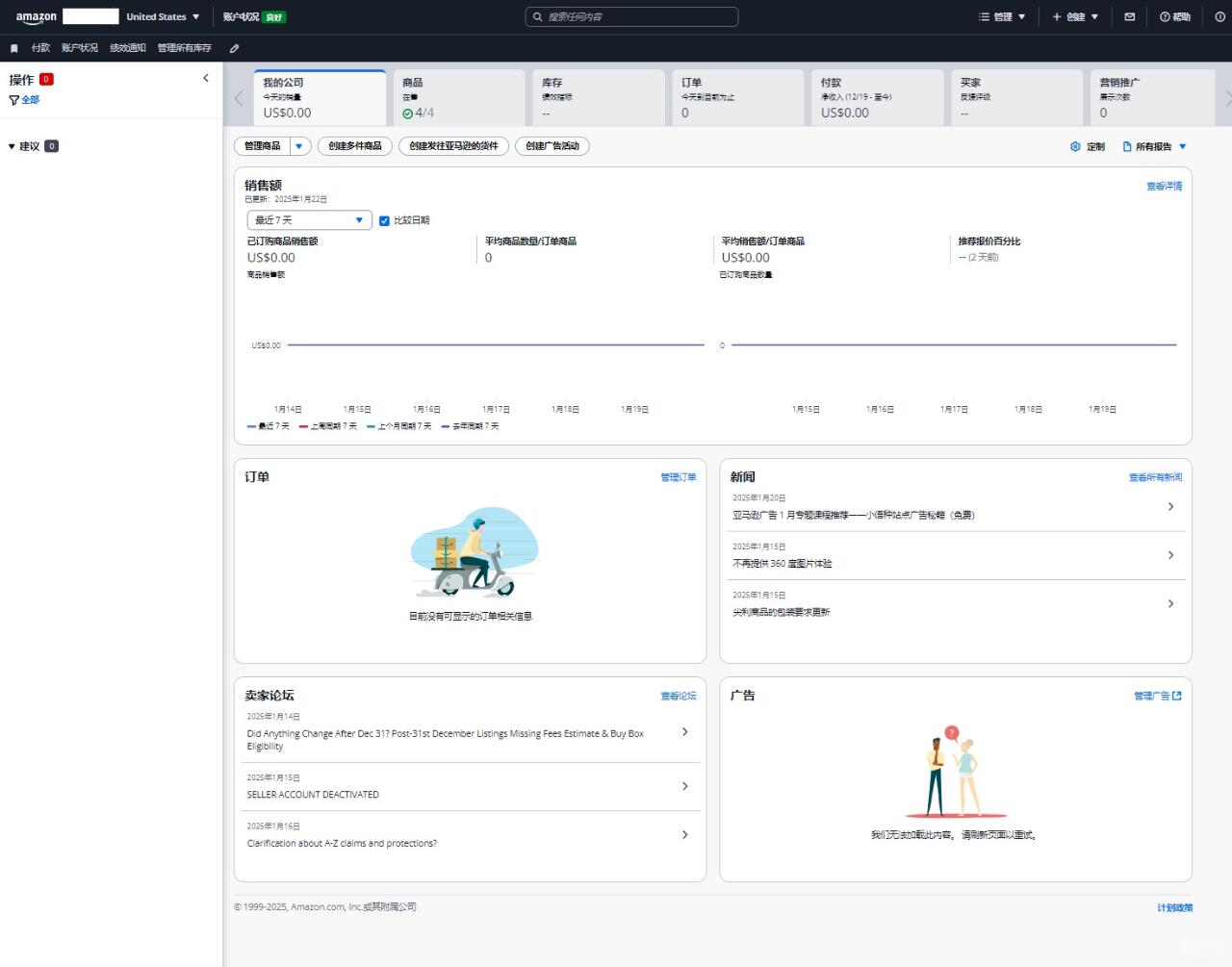1232x967 pixels.
Task: Click the gear icon next to 定制
Action: [x=1075, y=146]
